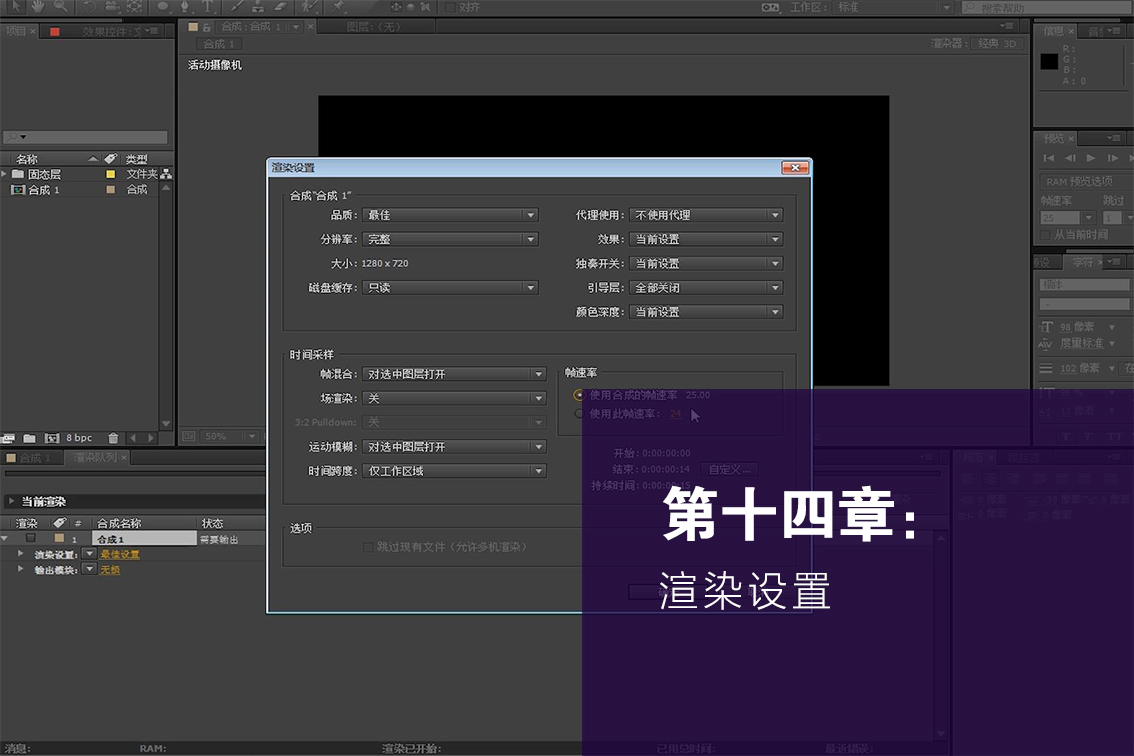Switch to the 合成 1 timeline tab
Viewport: 1134px width, 756px height.
coord(34,457)
